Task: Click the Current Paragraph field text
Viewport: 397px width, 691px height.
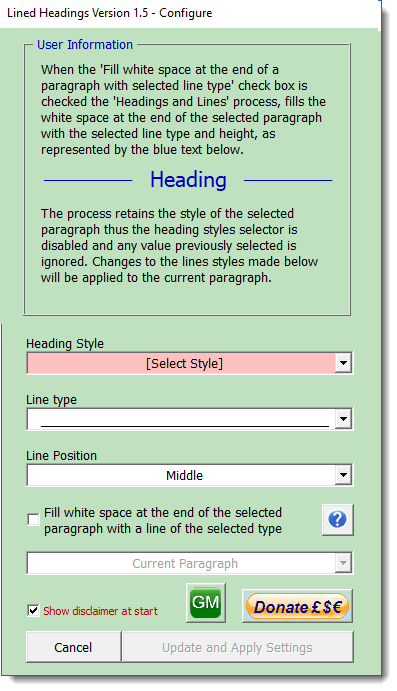Action: [x=185, y=564]
